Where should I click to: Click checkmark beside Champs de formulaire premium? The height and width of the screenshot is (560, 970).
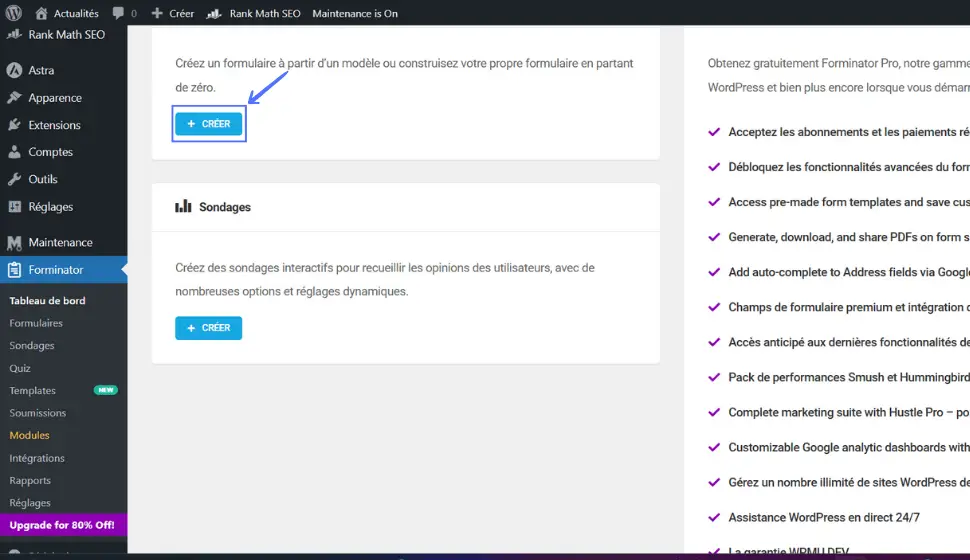pyautogui.click(x=714, y=307)
